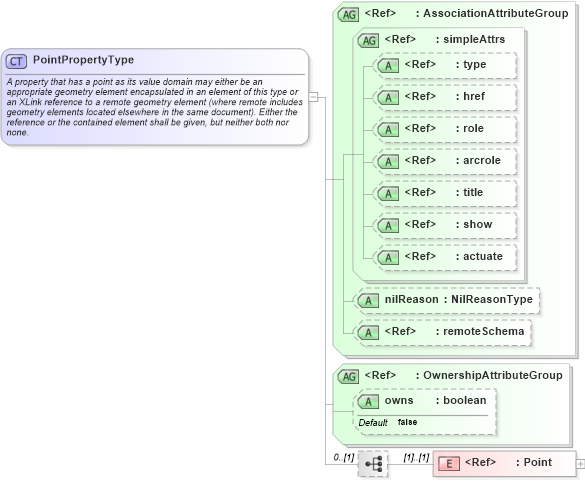Select the OwnershipAttributeGroup label

click(x=492, y=375)
